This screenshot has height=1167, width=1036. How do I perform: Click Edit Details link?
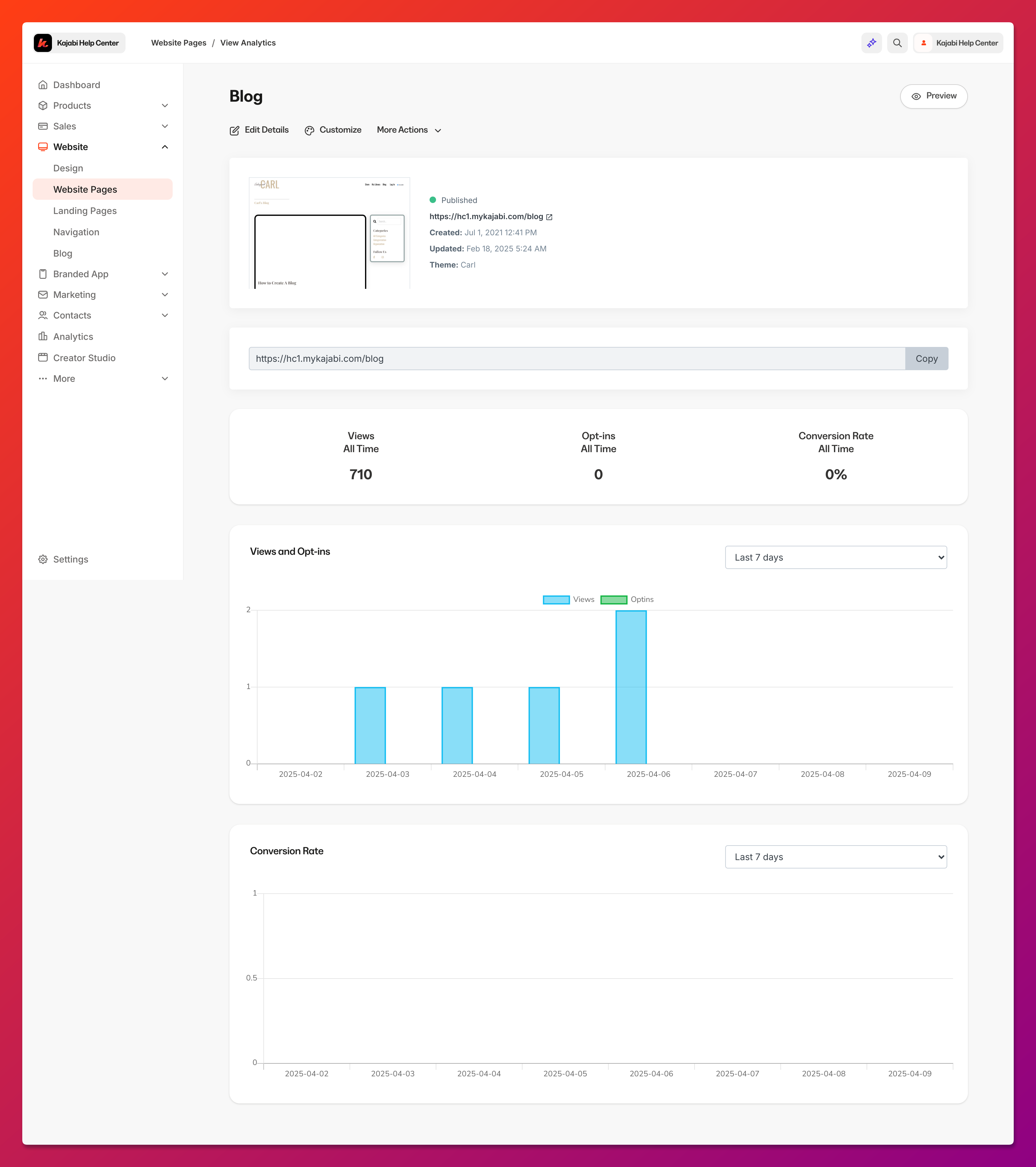[259, 130]
